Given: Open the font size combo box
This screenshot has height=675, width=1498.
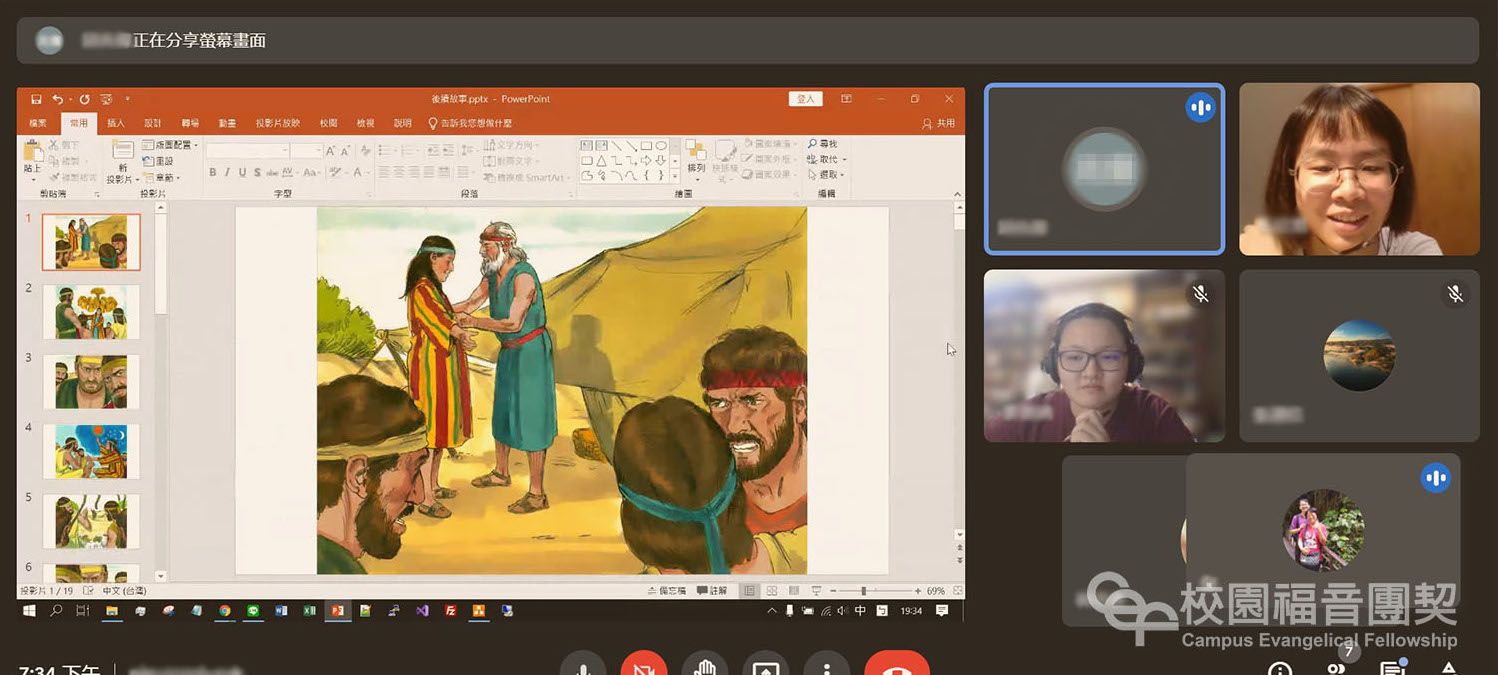Looking at the screenshot, I should (306, 150).
